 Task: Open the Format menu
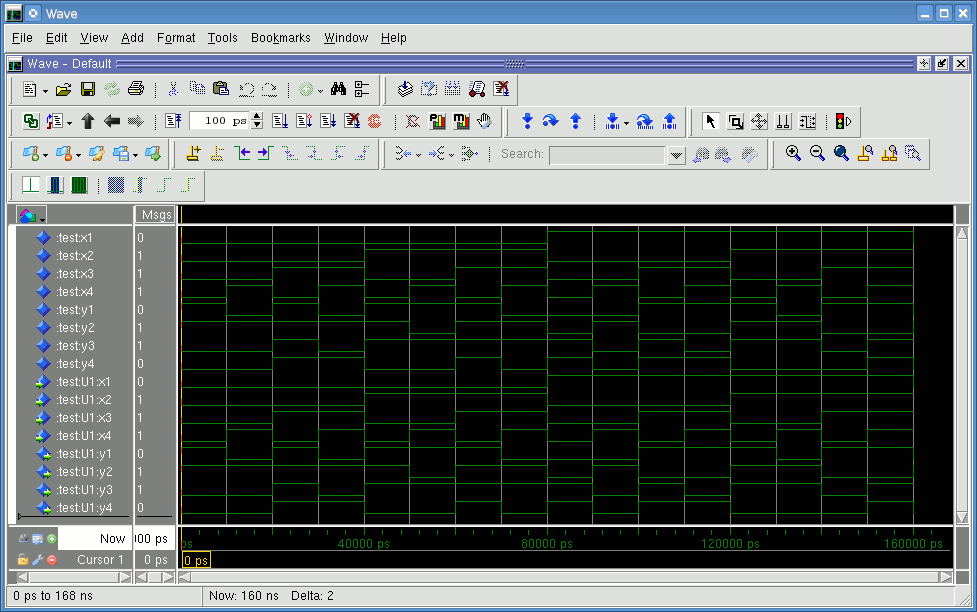pos(176,38)
